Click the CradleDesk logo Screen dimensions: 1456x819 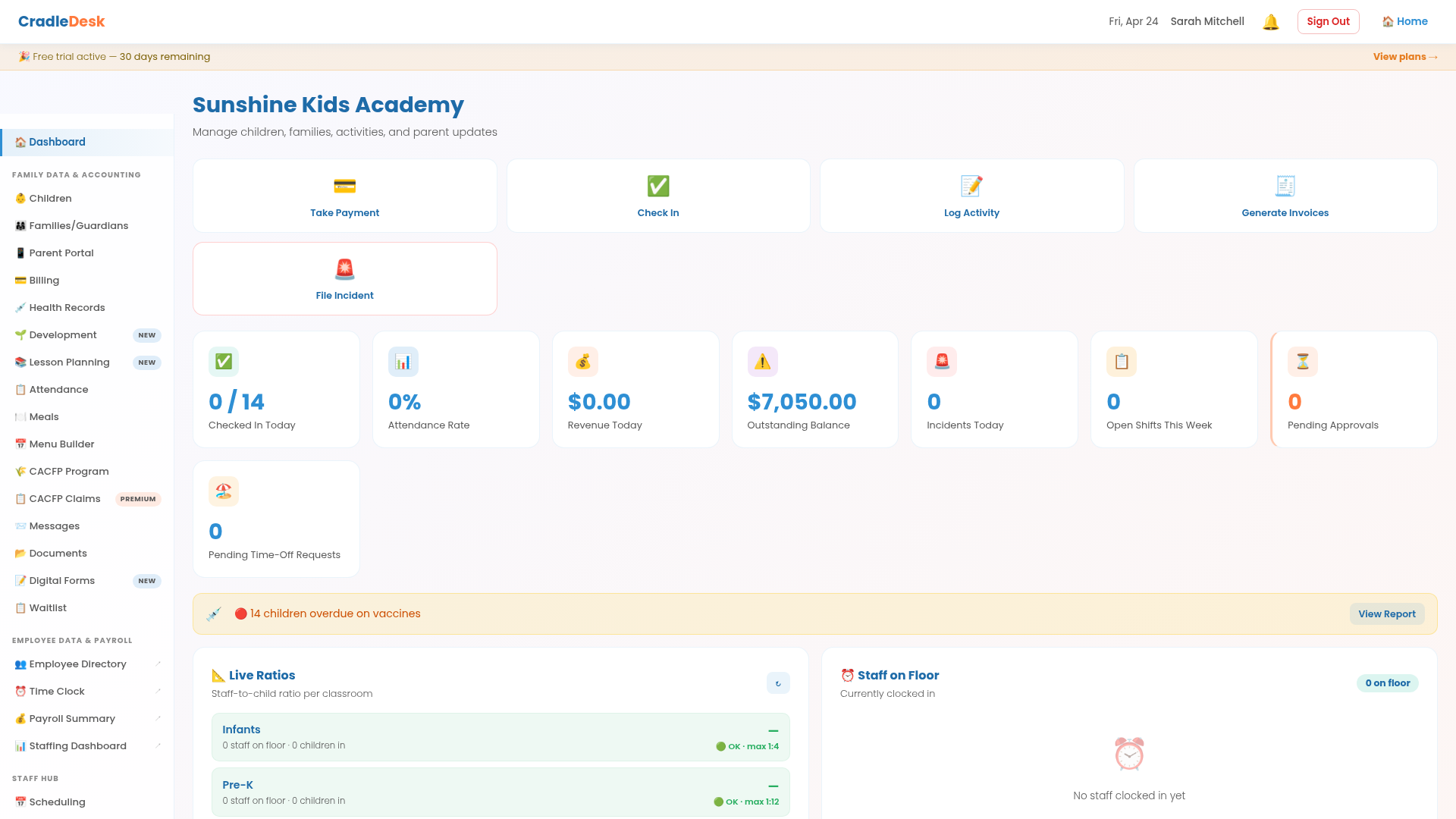pos(61,21)
